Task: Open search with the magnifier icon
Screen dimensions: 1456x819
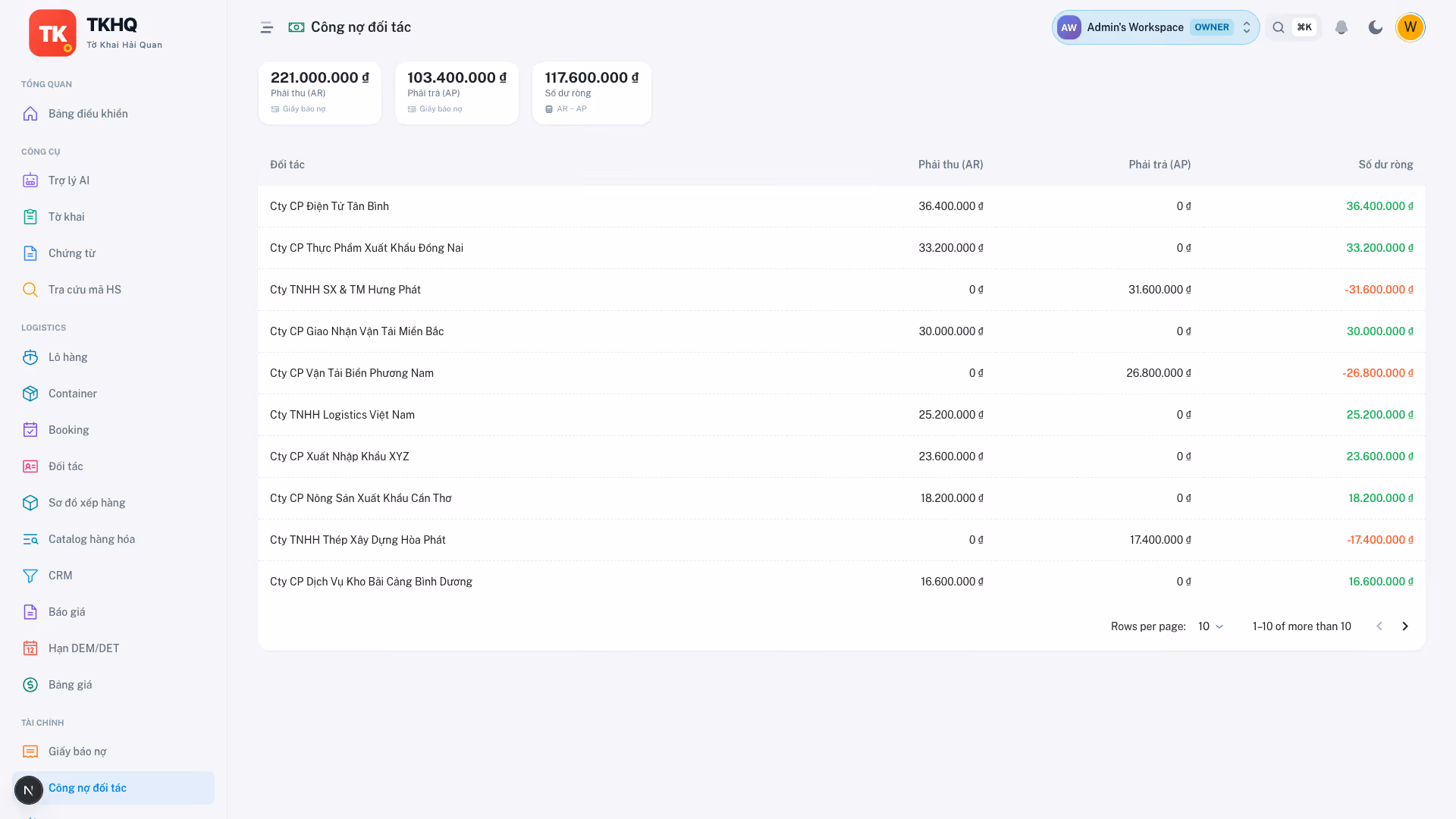Action: pos(1279,27)
